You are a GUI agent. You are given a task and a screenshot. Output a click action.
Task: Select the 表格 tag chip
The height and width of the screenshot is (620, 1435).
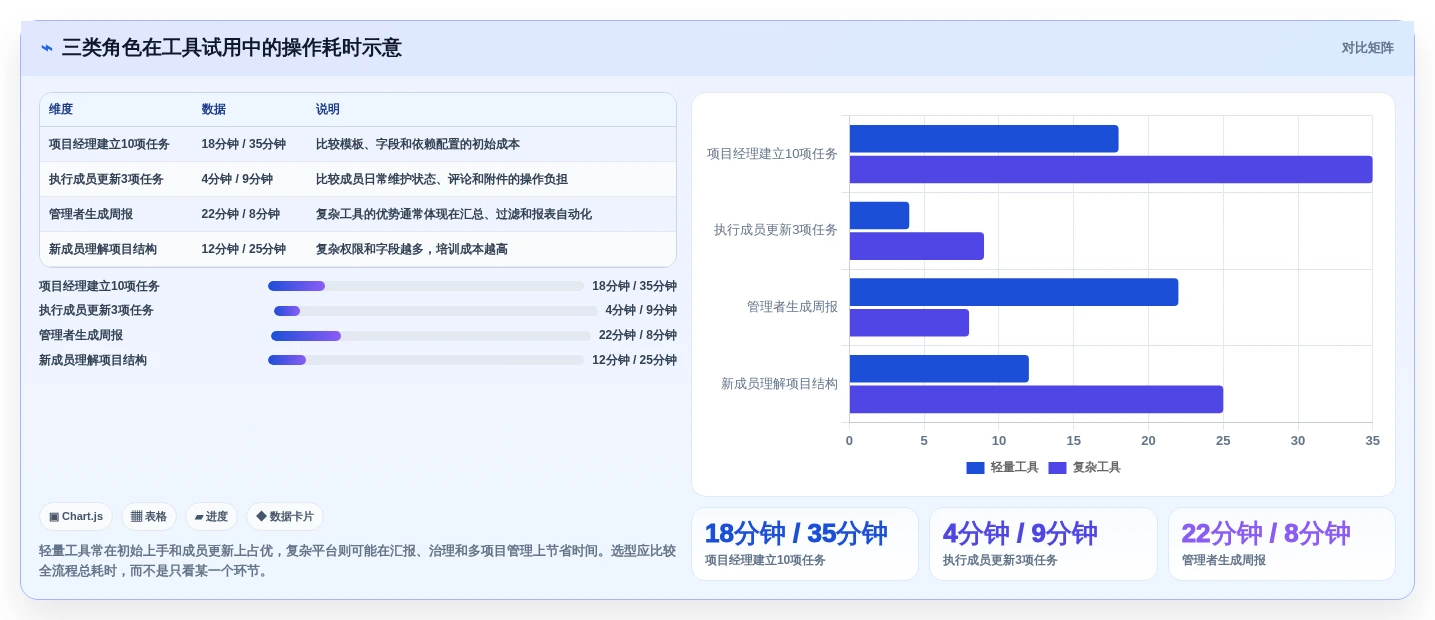point(149,517)
